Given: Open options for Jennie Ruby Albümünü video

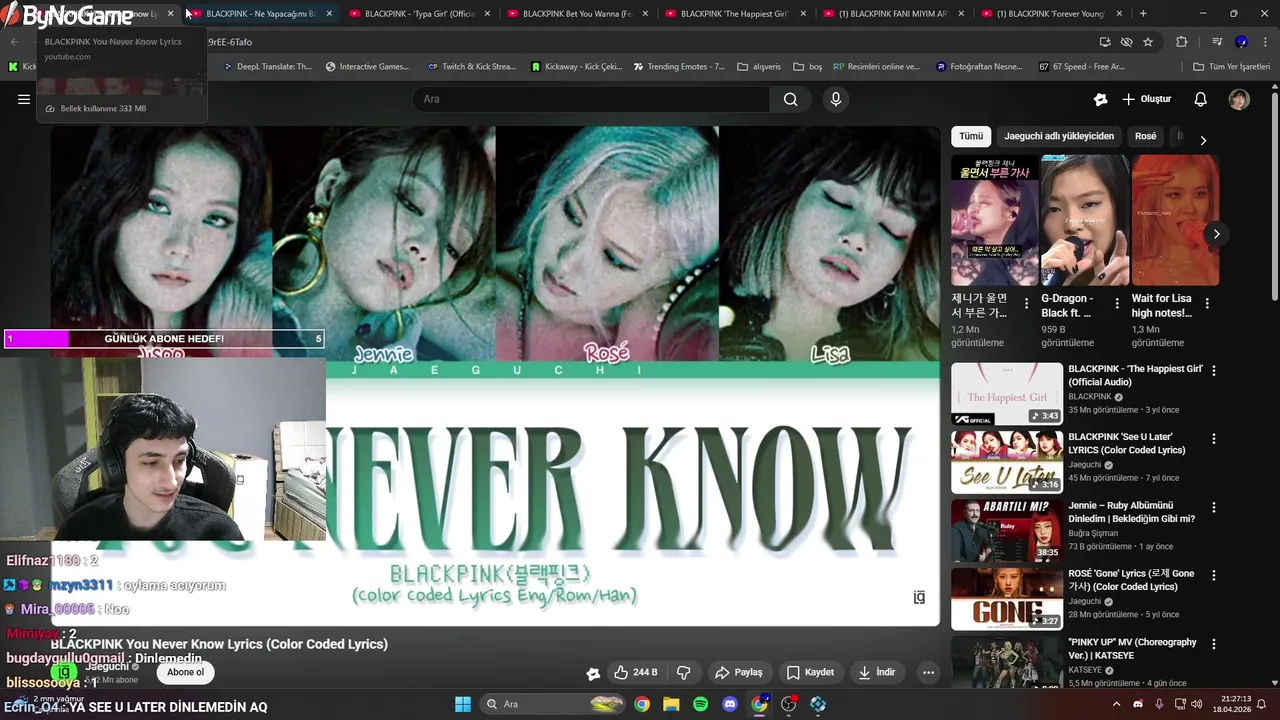Looking at the screenshot, I should [1214, 507].
